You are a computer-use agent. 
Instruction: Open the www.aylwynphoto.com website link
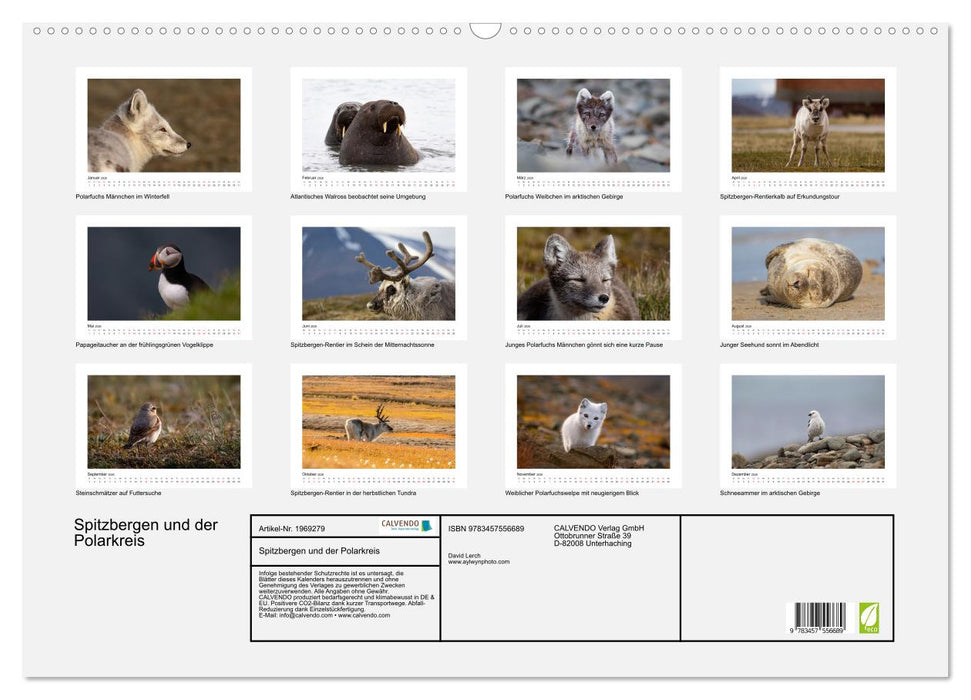(x=479, y=562)
